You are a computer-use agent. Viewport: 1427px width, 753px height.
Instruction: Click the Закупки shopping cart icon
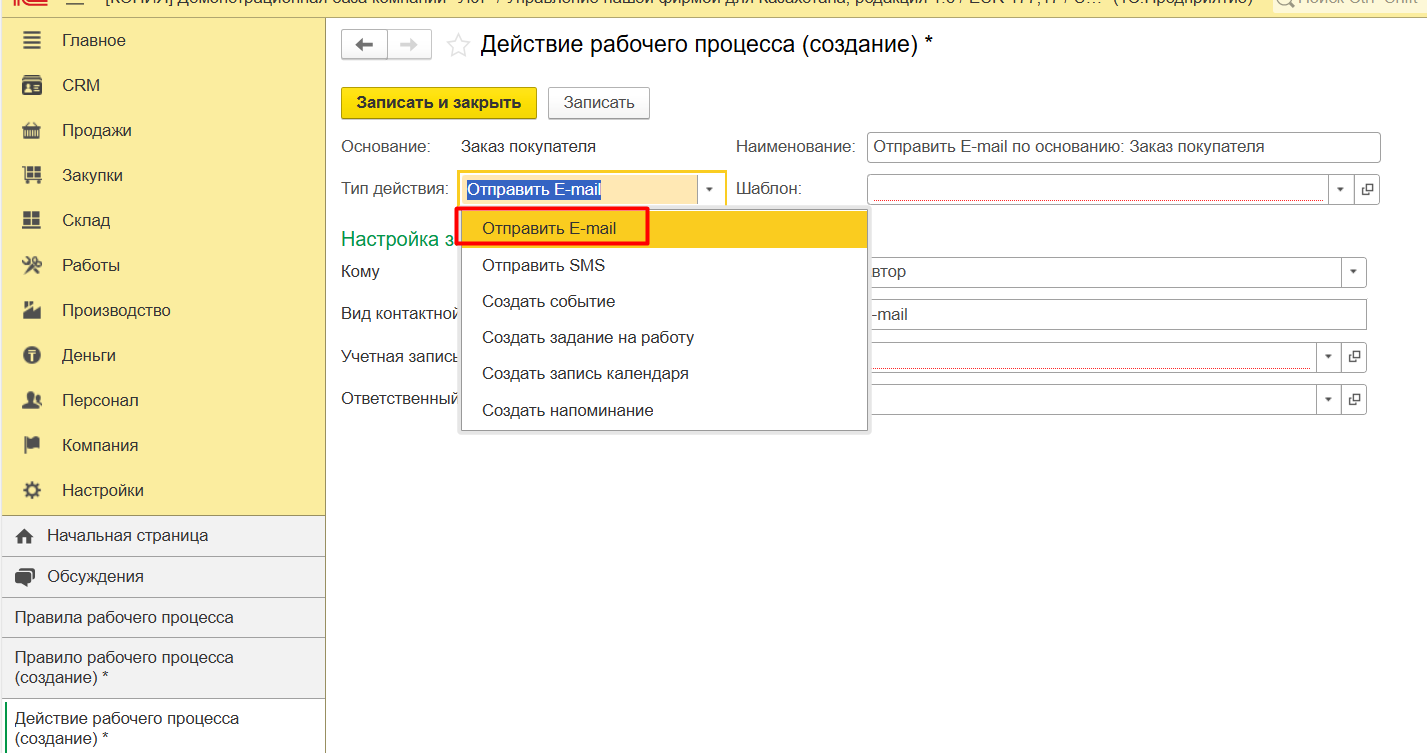32,176
